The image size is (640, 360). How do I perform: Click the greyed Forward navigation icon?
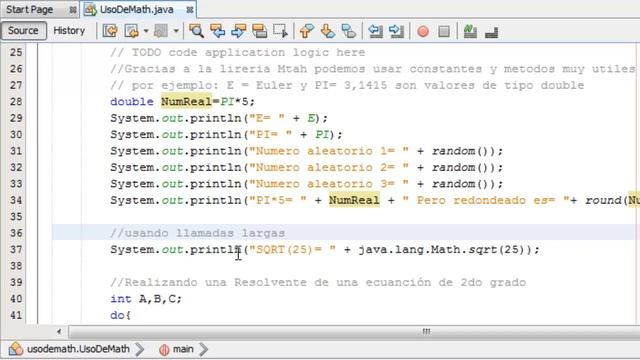point(161,31)
